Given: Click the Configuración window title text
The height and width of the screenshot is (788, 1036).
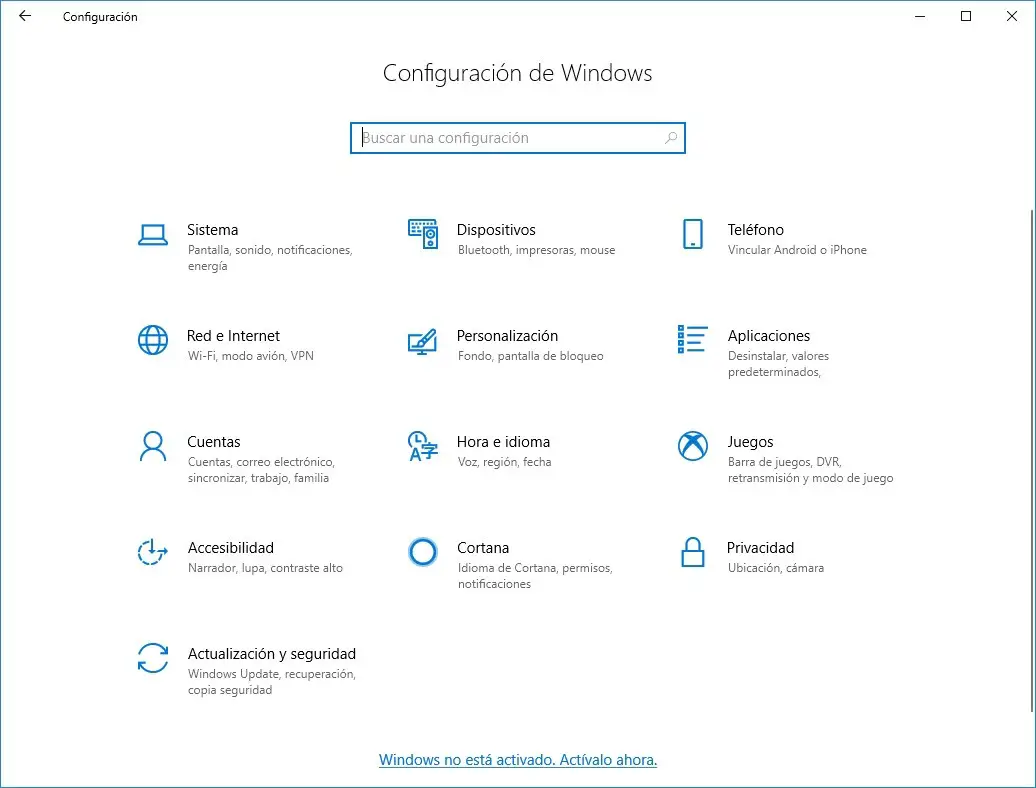Looking at the screenshot, I should click(100, 17).
